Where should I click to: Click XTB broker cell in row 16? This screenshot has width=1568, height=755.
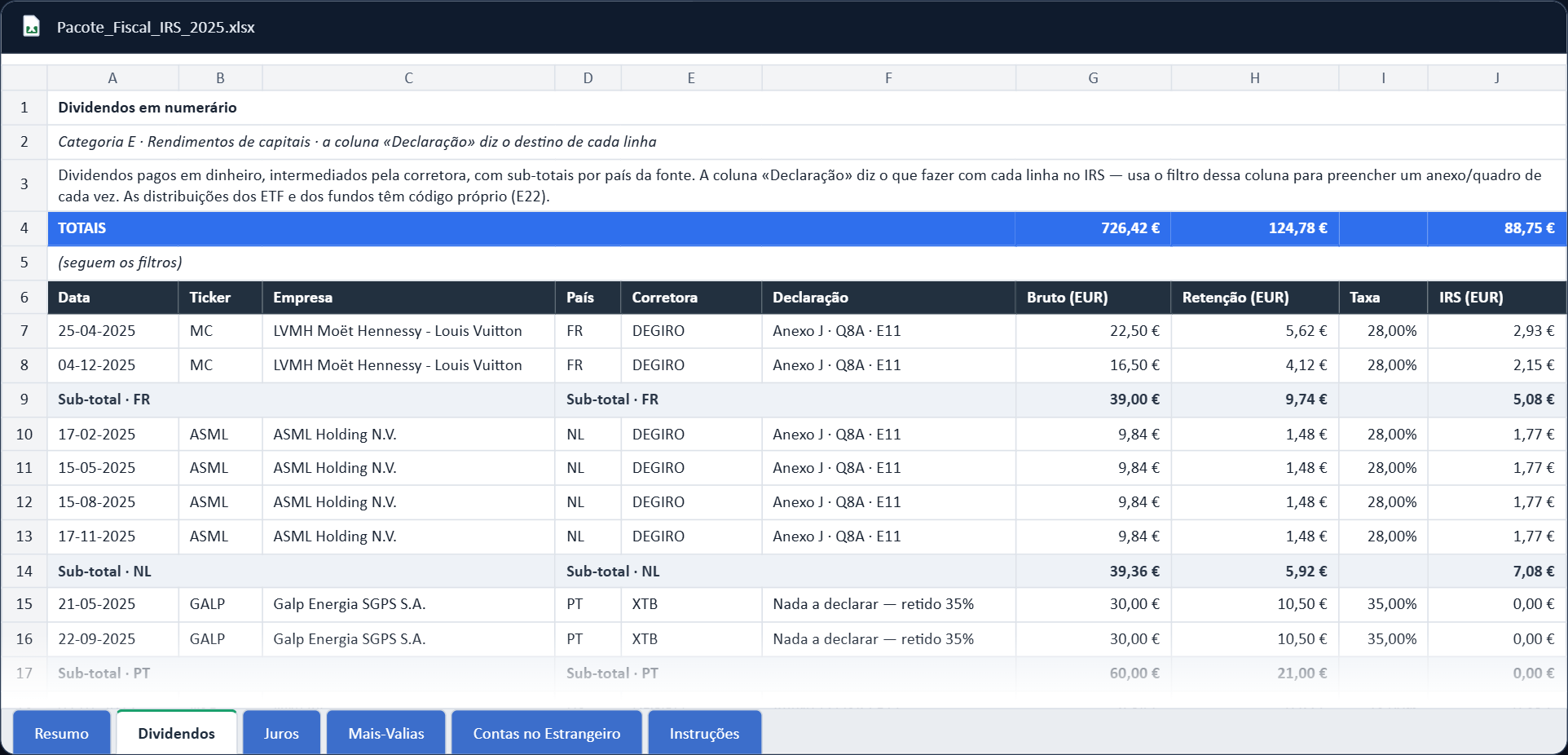pos(691,639)
